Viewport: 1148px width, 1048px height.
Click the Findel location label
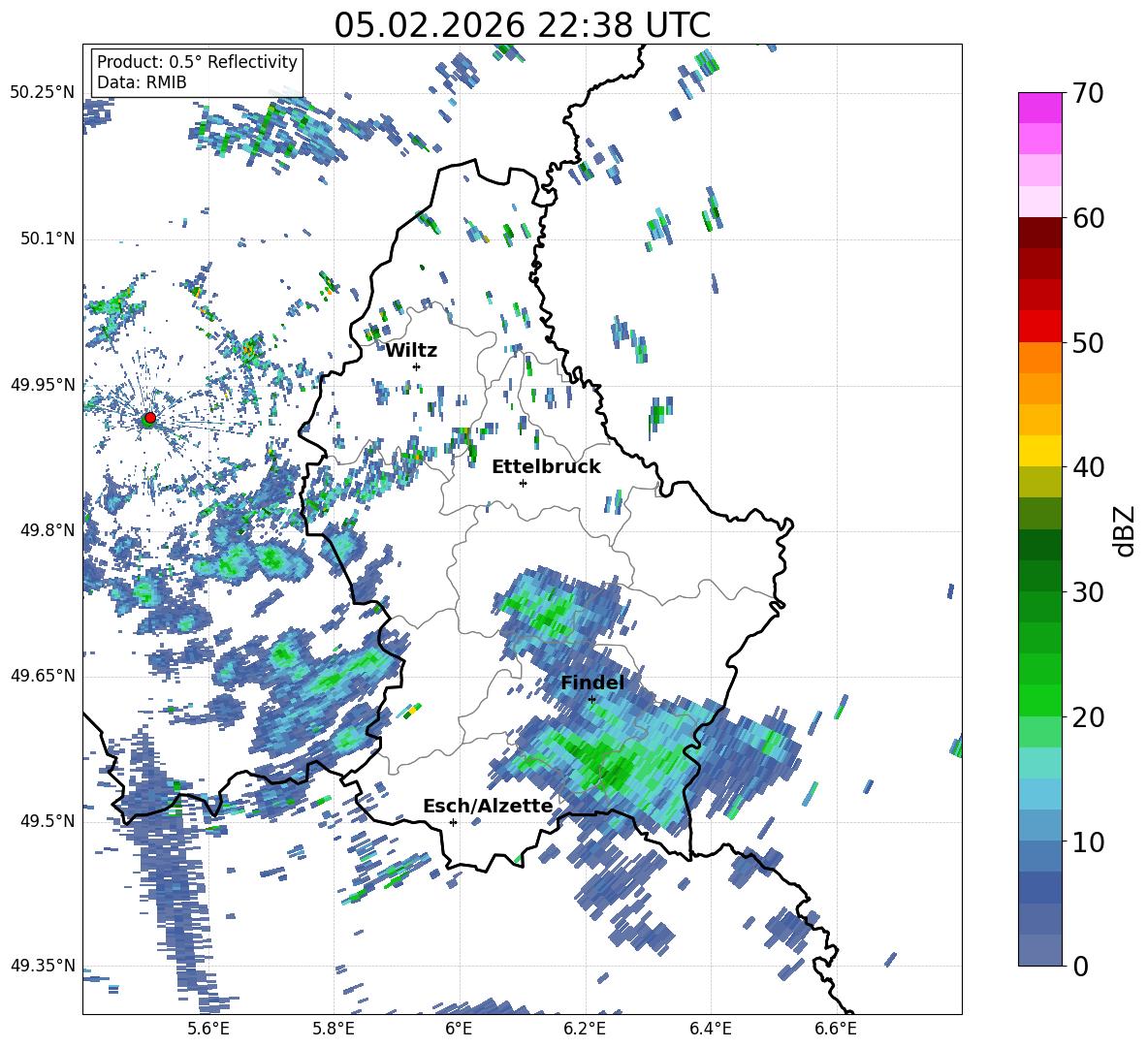(592, 683)
